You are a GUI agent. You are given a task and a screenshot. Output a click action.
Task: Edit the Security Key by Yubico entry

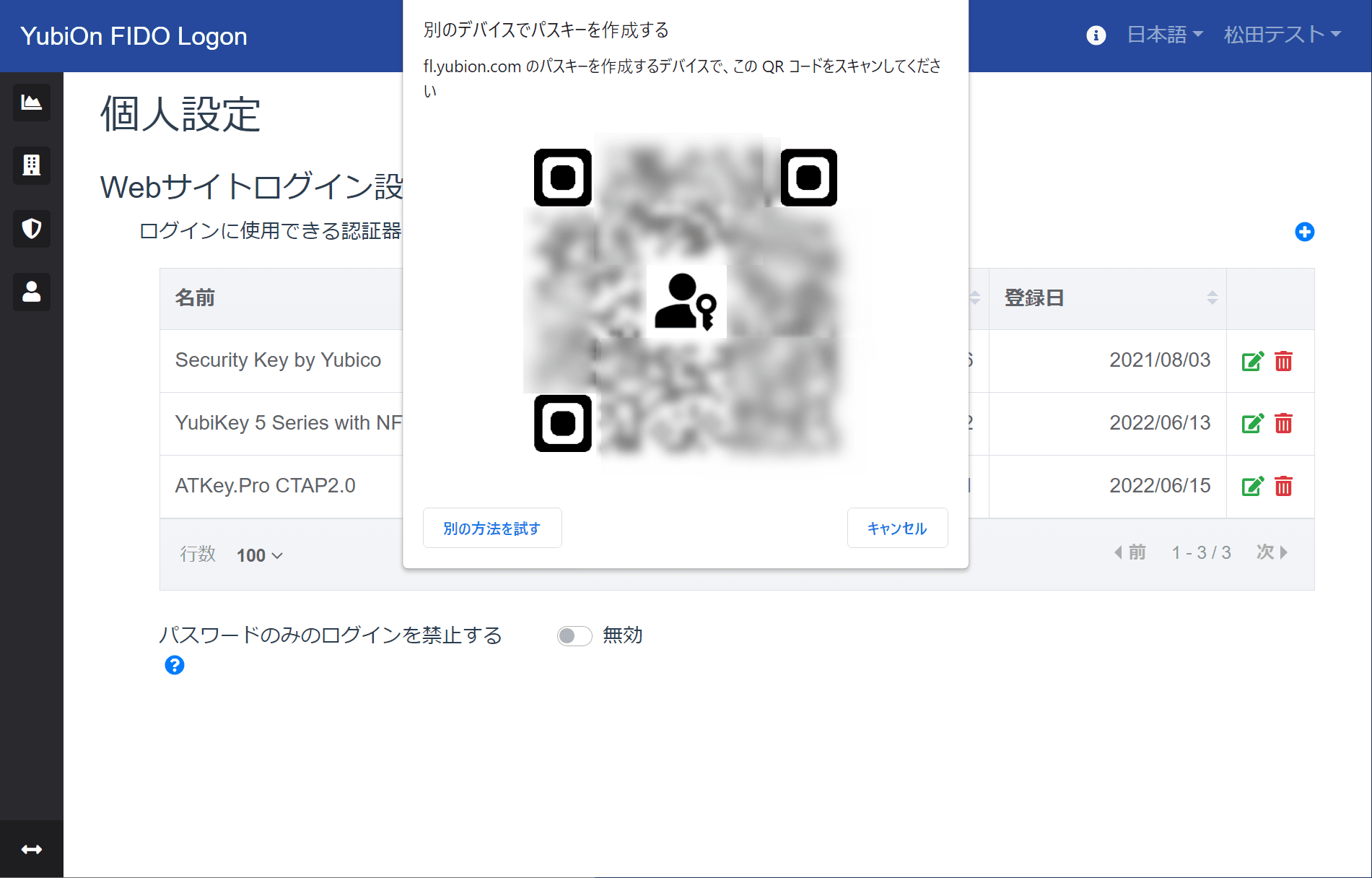[x=1253, y=361]
